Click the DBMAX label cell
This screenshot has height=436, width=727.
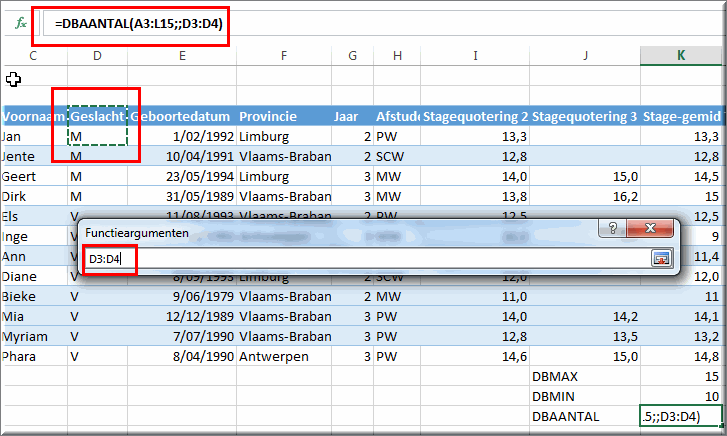[585, 376]
